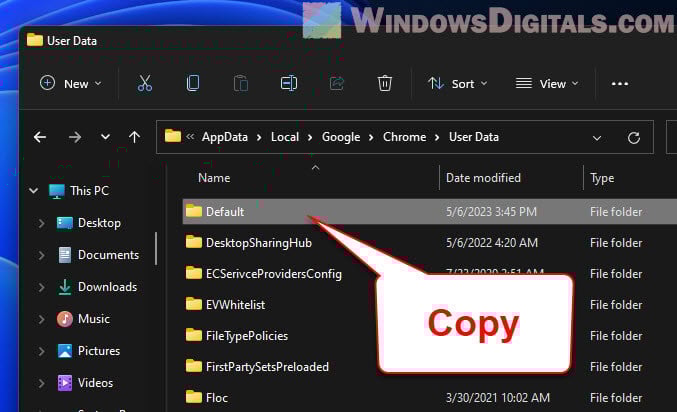Click the breadcrumb overflow double chevron
Image resolution: width=677 pixels, height=412 pixels.
point(190,137)
